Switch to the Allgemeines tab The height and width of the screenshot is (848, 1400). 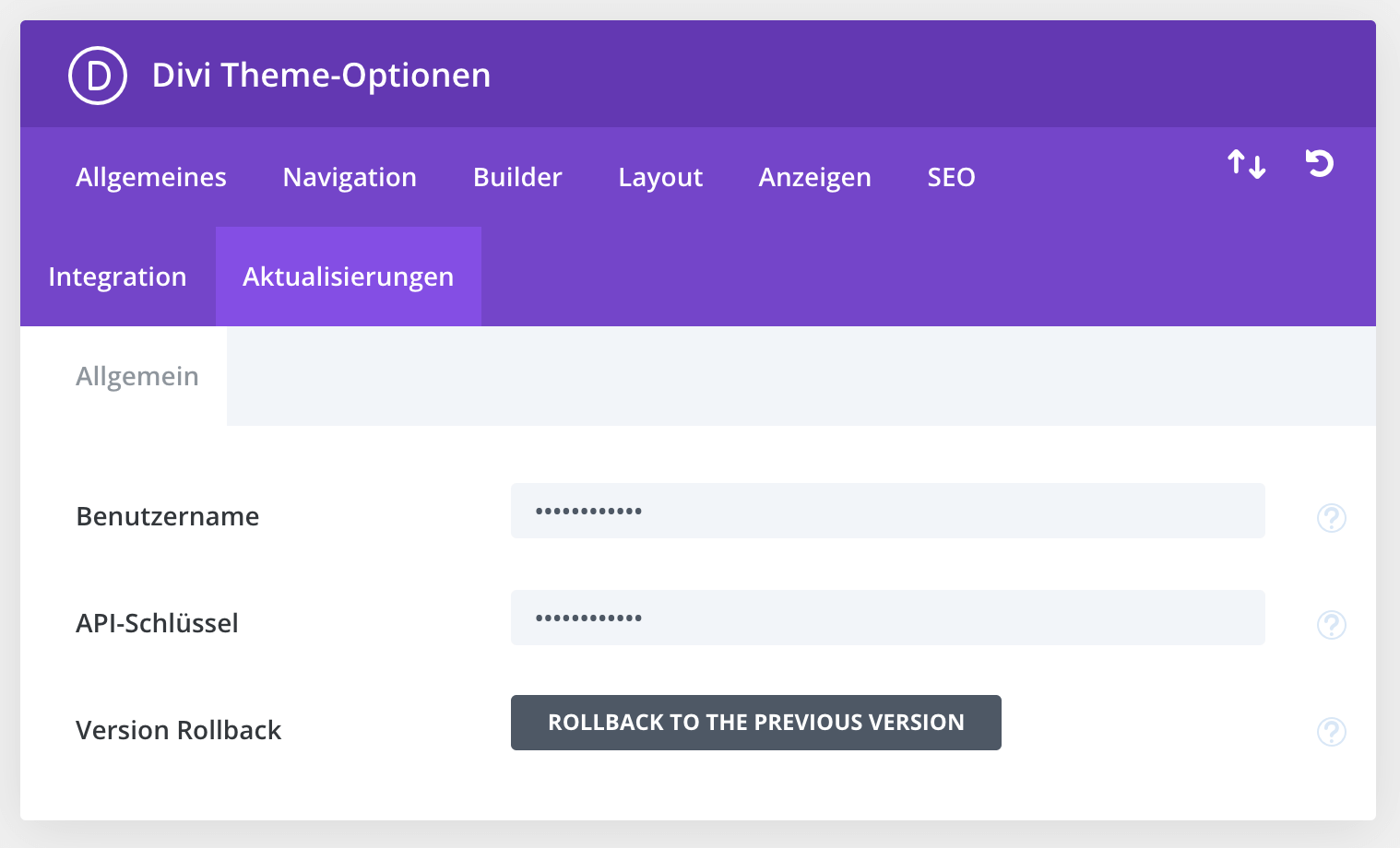coord(151,177)
